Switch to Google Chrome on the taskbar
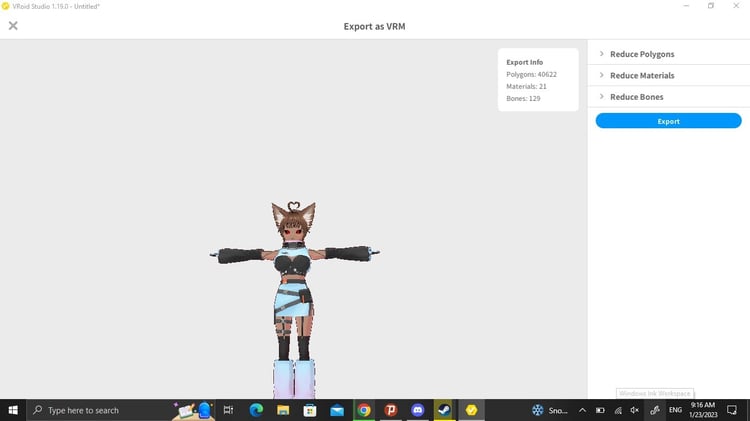750x421 pixels. click(x=364, y=410)
